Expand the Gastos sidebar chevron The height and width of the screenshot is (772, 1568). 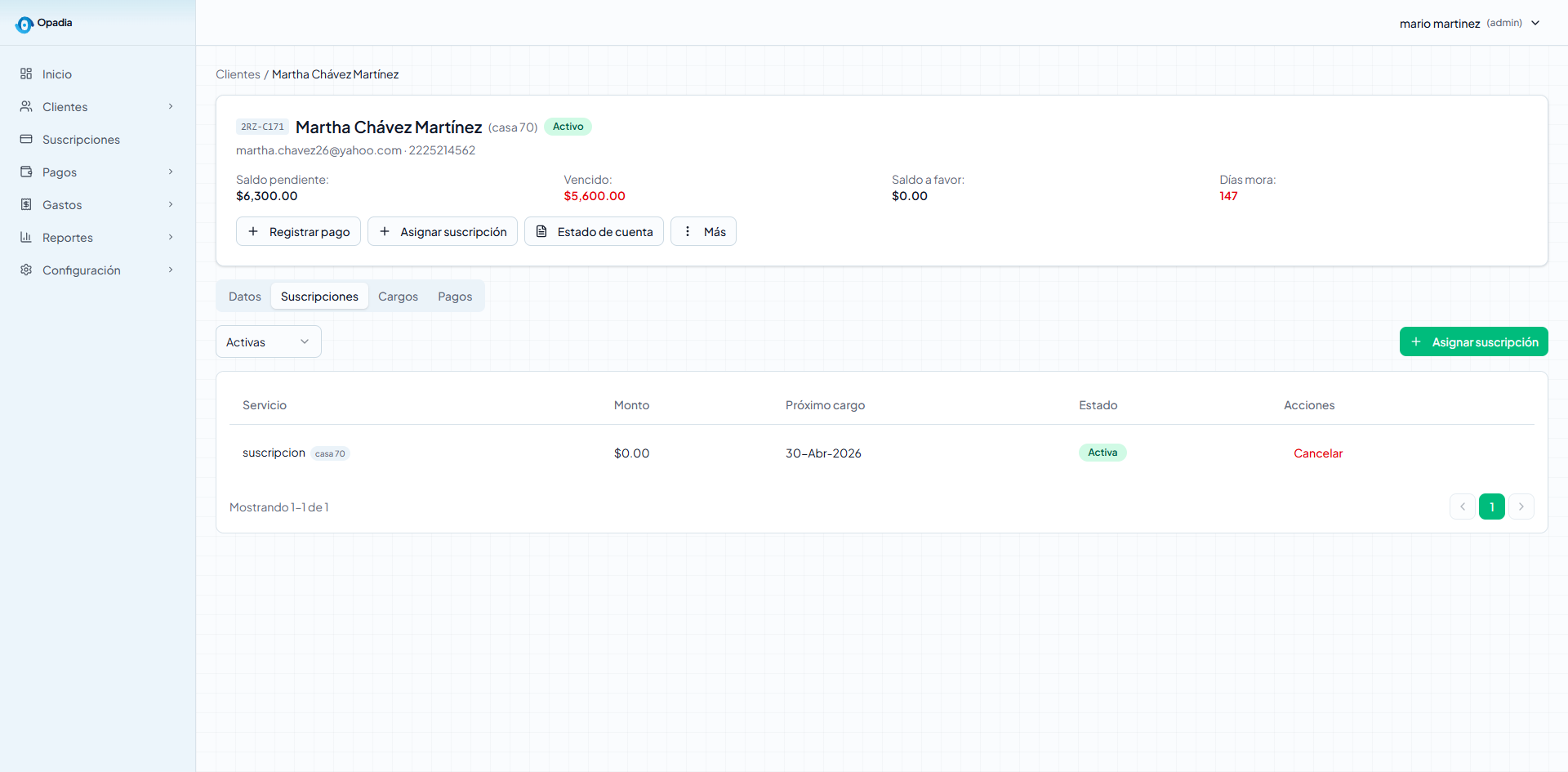(x=171, y=204)
